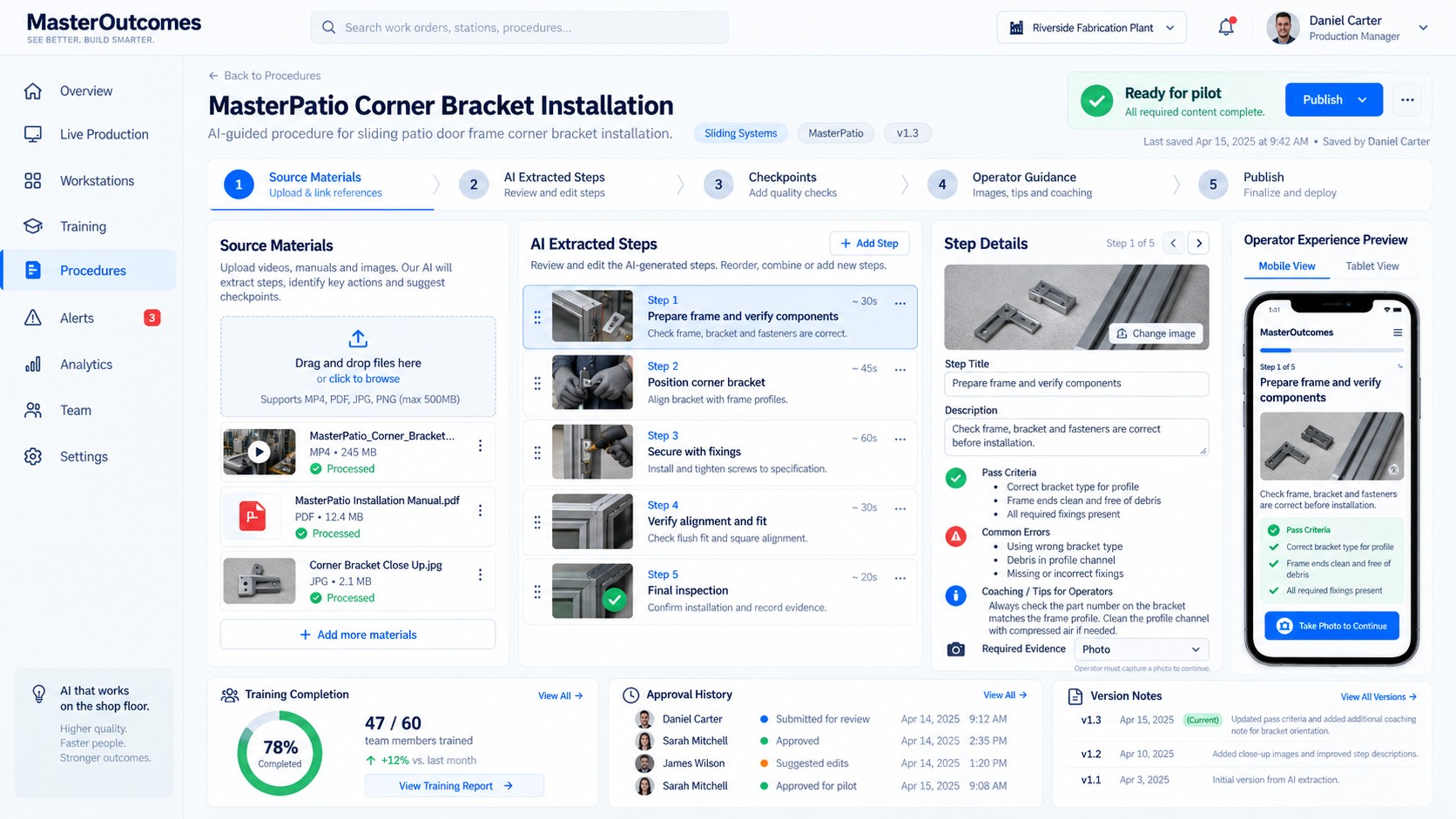Image resolution: width=1456 pixels, height=819 pixels.
Task: Click the Overview home icon in sidebar
Action: (33, 91)
